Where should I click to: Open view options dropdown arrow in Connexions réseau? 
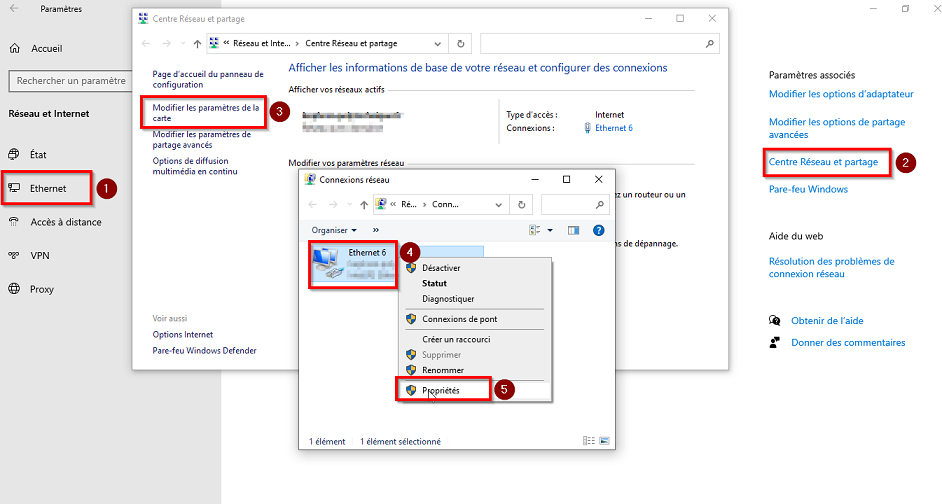(550, 230)
